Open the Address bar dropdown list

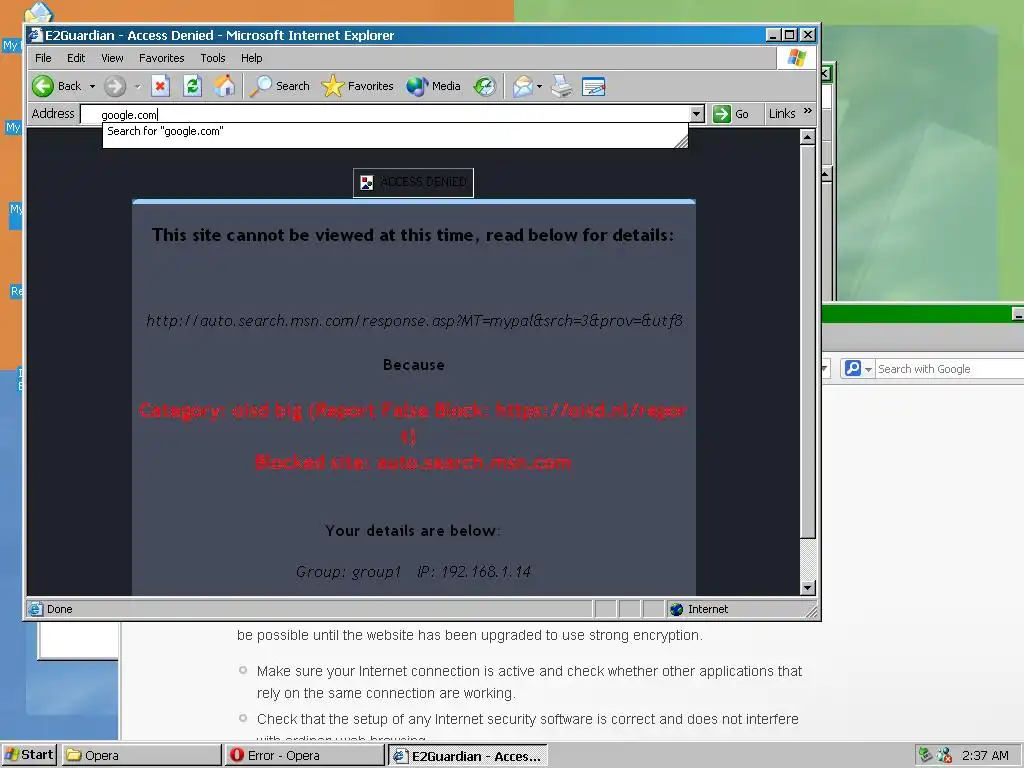coord(697,114)
